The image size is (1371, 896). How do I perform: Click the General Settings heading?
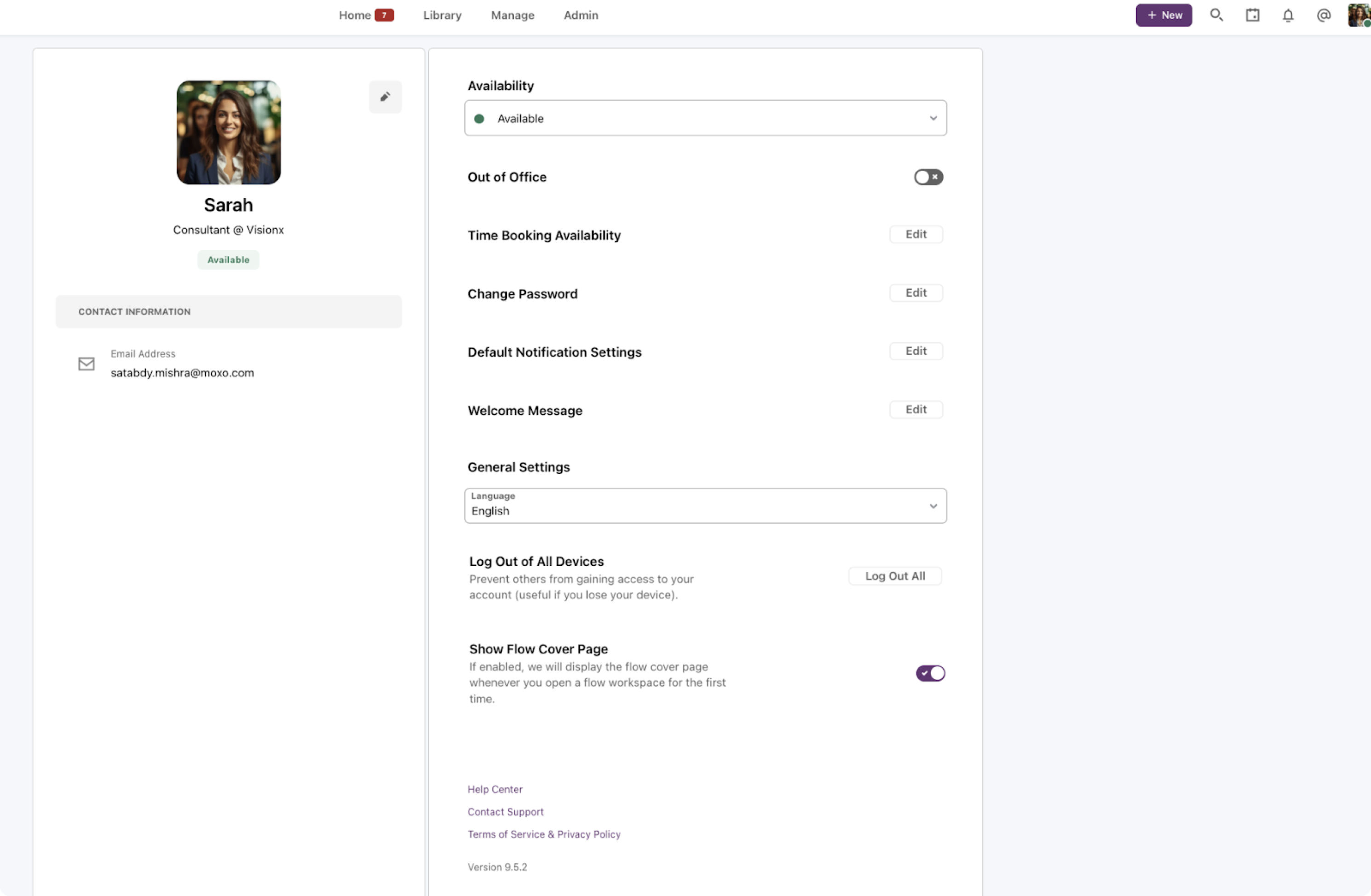[x=518, y=467]
